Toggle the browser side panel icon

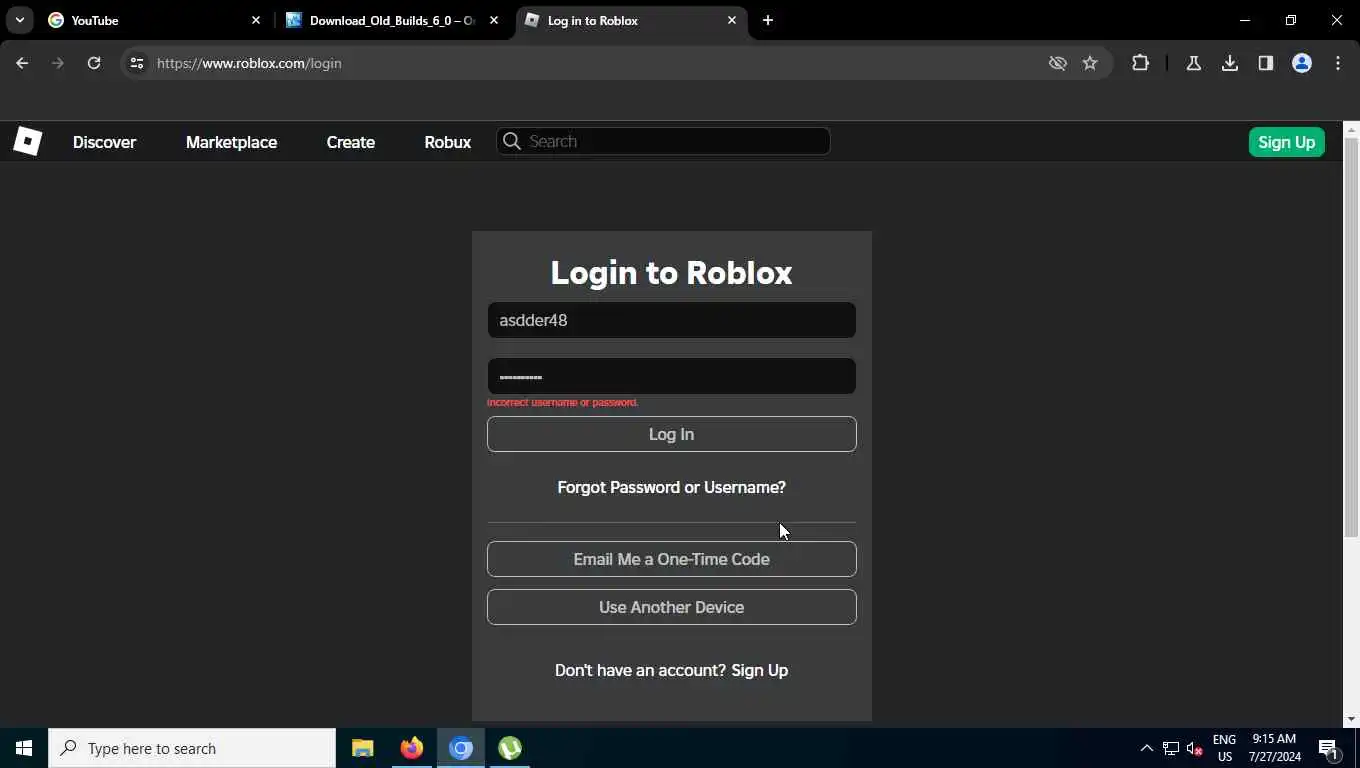click(x=1266, y=63)
